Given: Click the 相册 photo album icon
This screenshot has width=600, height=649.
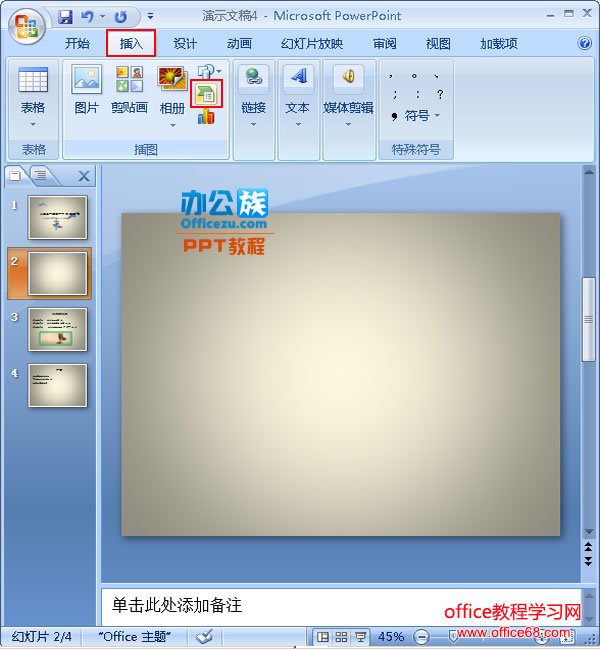Looking at the screenshot, I should [x=172, y=79].
